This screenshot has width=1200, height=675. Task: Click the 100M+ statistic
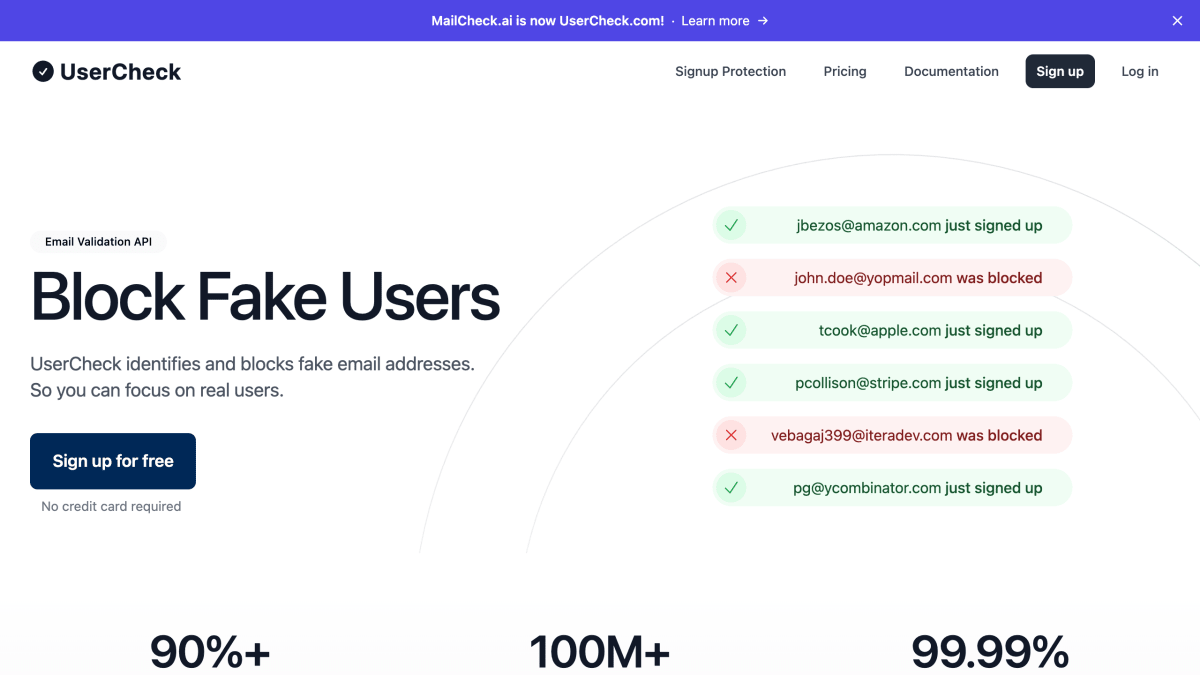600,652
